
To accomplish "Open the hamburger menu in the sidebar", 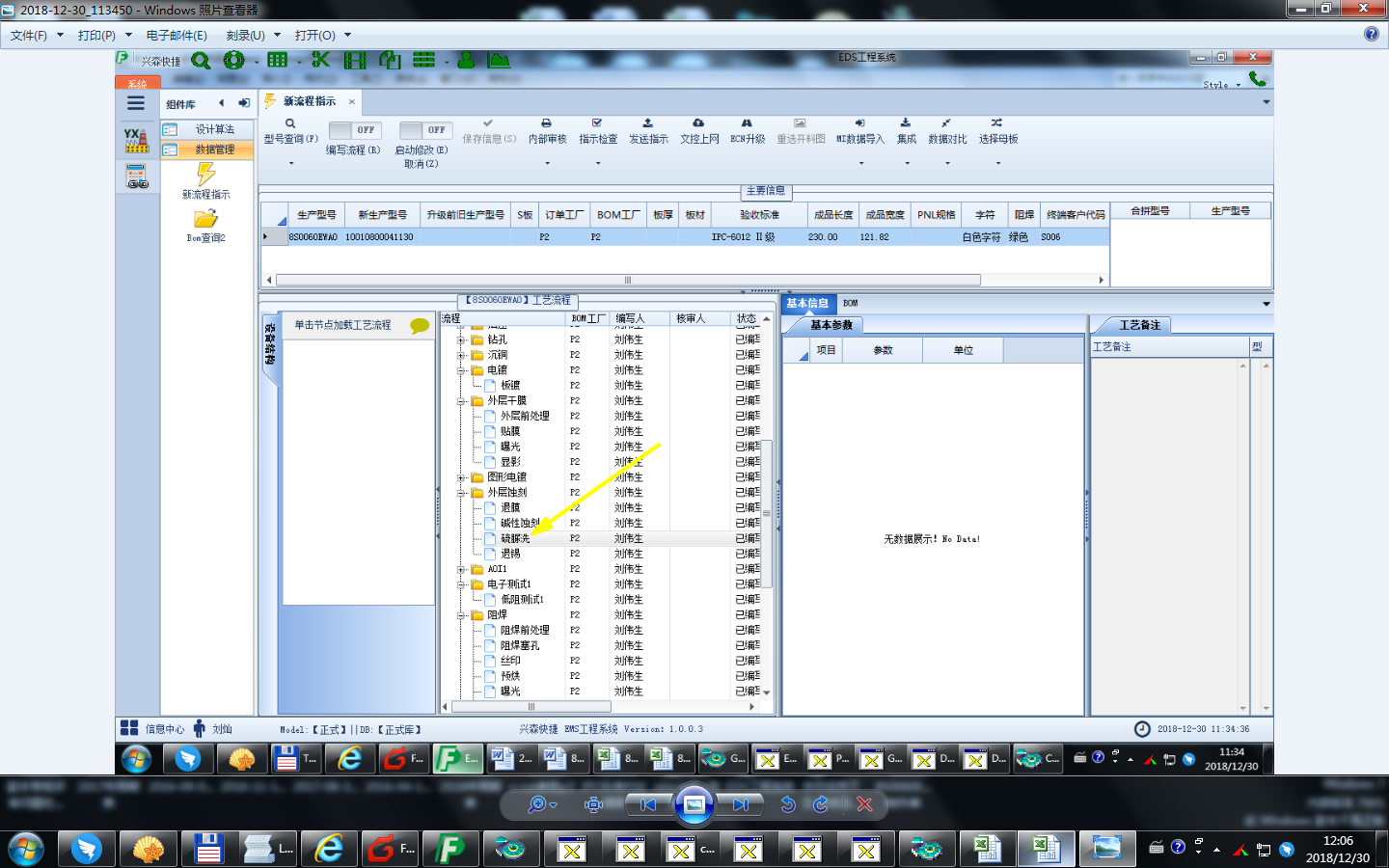I will coord(136,103).
